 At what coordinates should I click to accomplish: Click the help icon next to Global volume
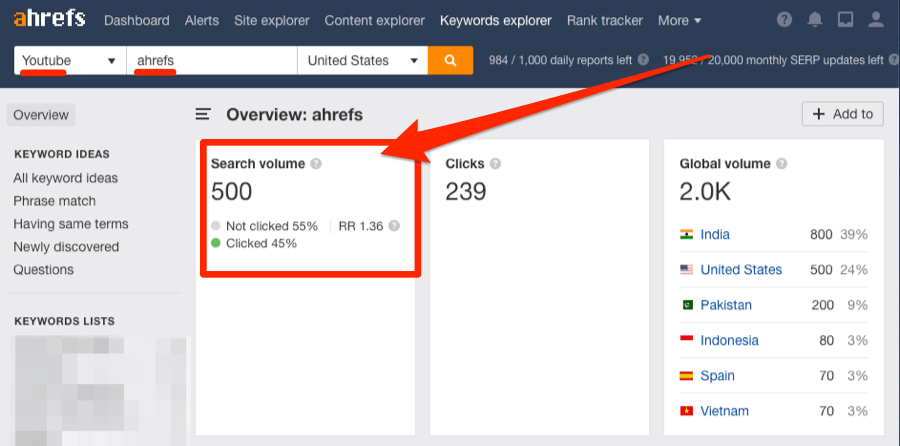pos(781,164)
